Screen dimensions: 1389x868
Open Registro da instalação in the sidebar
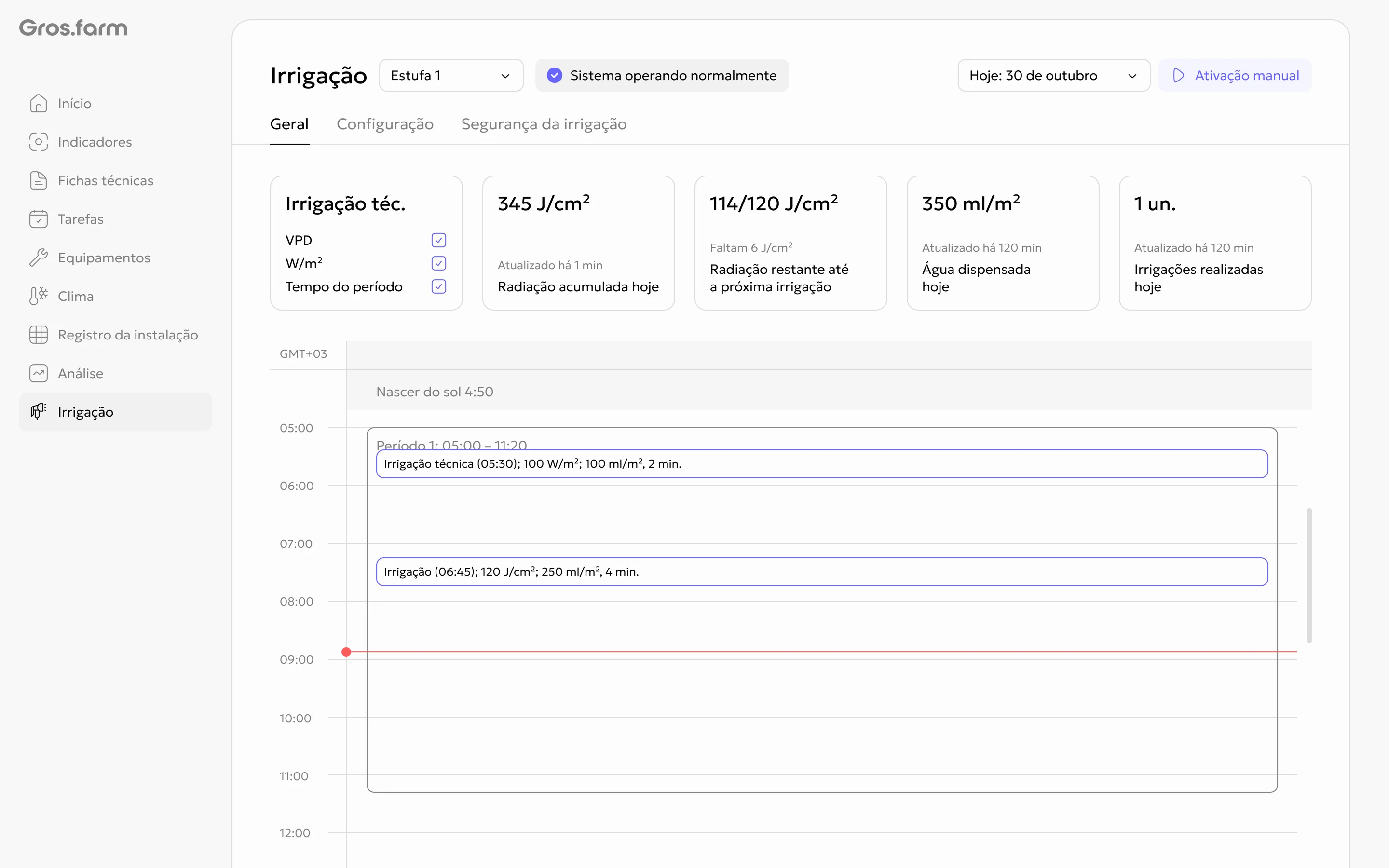[x=115, y=335]
